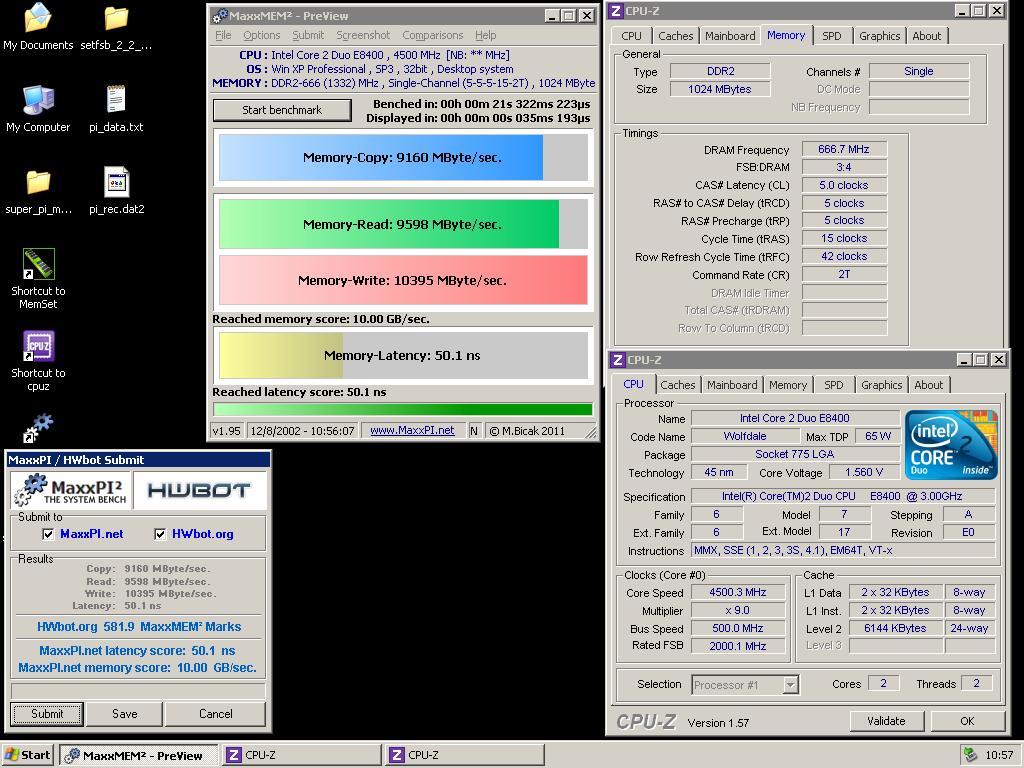Switch to Caches tab in bottom CPU-Z window
The width and height of the screenshot is (1024, 768).
pos(678,385)
